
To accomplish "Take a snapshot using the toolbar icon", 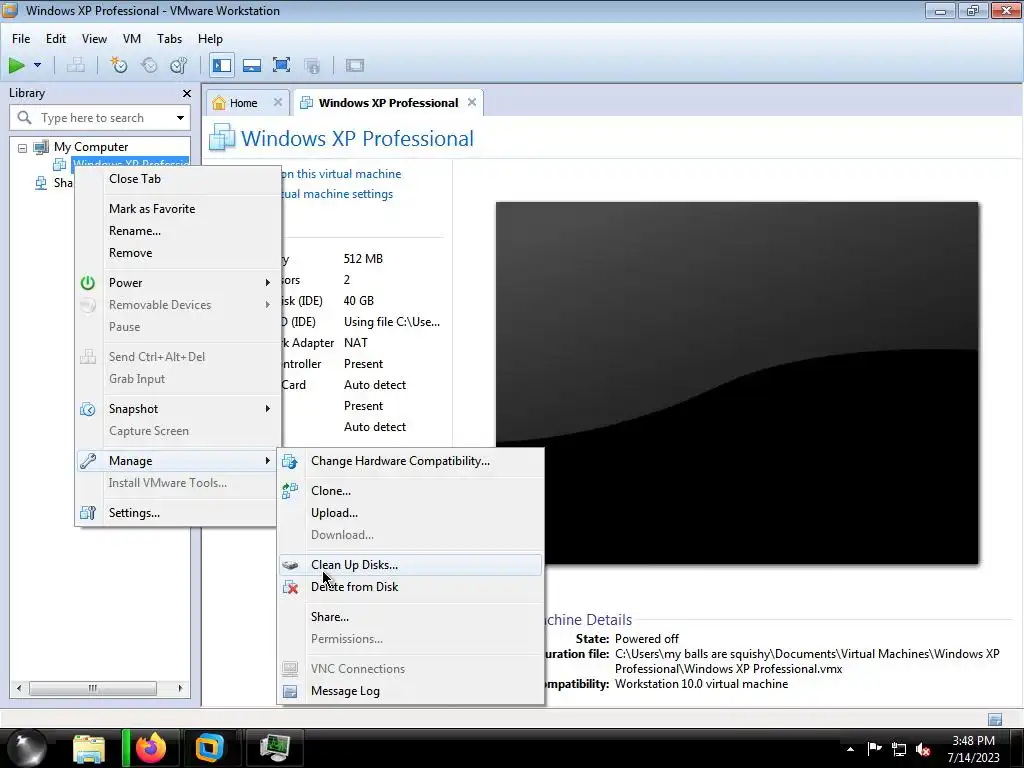I will pos(119,65).
